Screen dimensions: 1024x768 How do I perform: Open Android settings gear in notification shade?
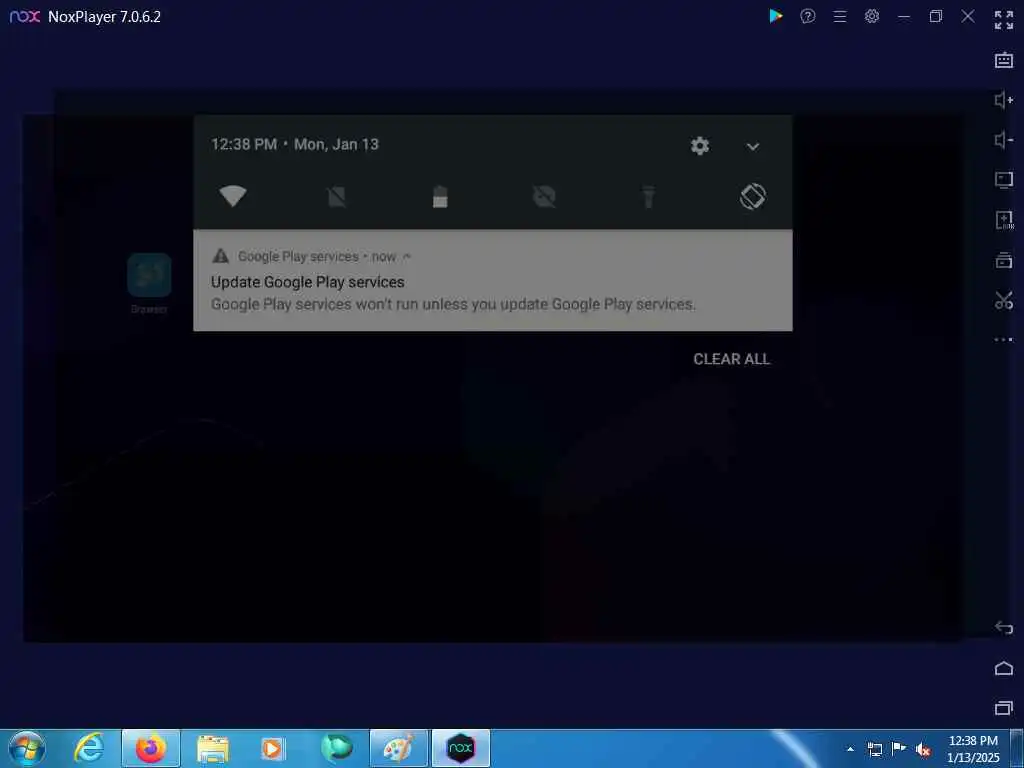[700, 146]
